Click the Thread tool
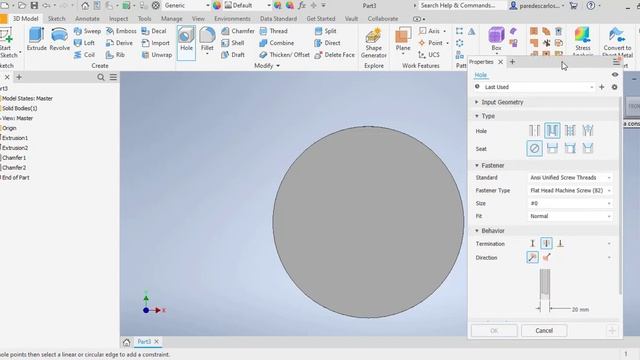 tap(273, 31)
